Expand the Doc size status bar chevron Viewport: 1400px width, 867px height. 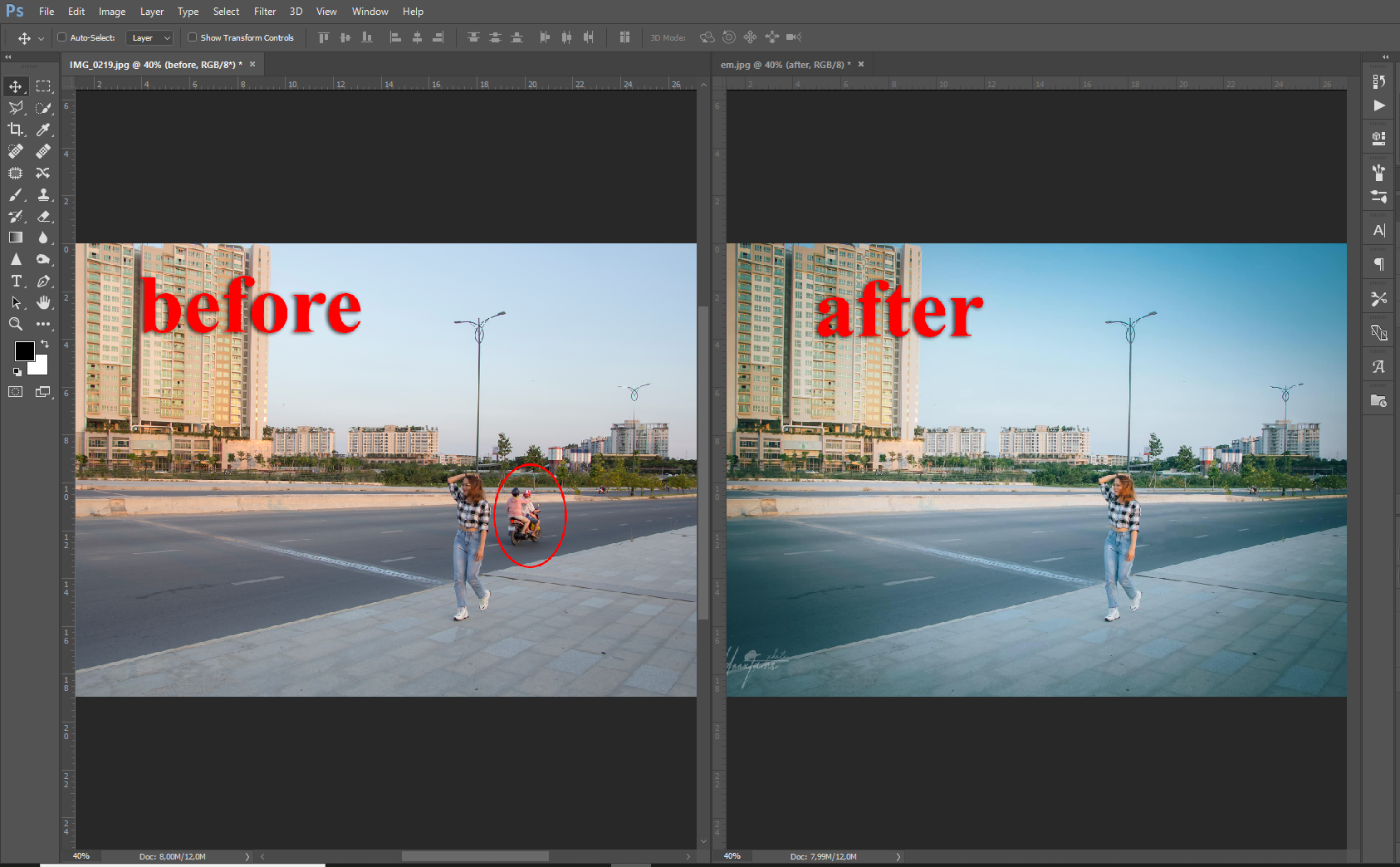pyautogui.click(x=247, y=855)
